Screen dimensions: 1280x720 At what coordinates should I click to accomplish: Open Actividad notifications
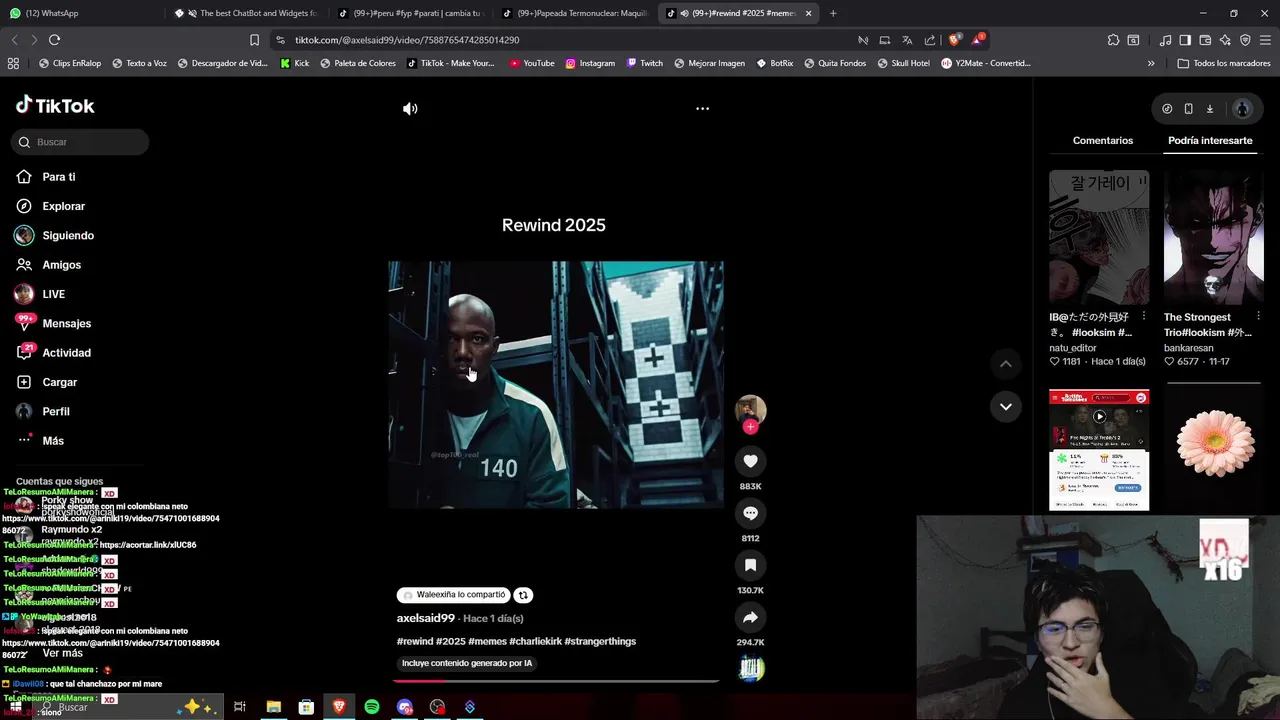point(66,353)
